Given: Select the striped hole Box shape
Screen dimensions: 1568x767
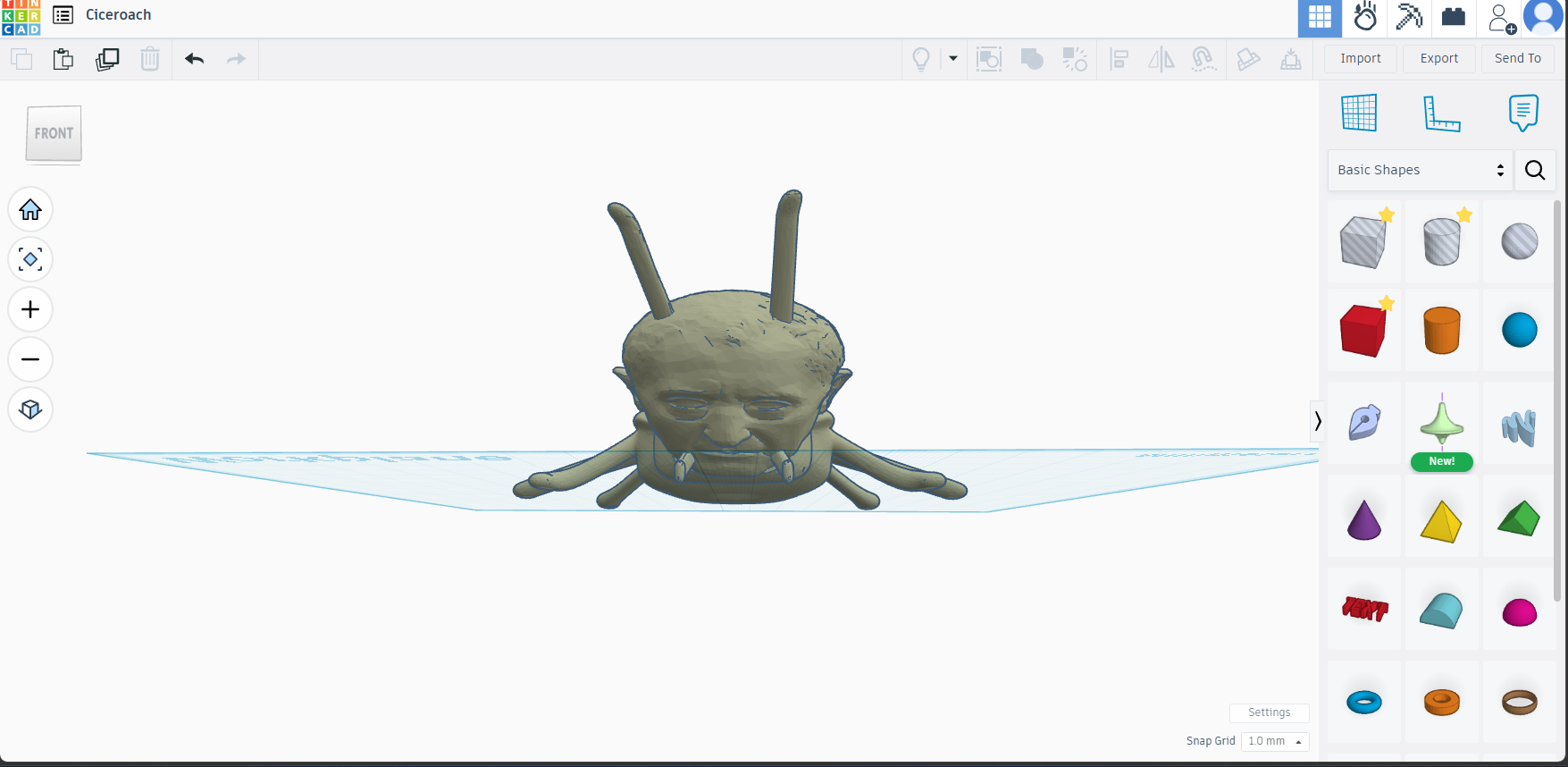Looking at the screenshot, I should (1363, 241).
